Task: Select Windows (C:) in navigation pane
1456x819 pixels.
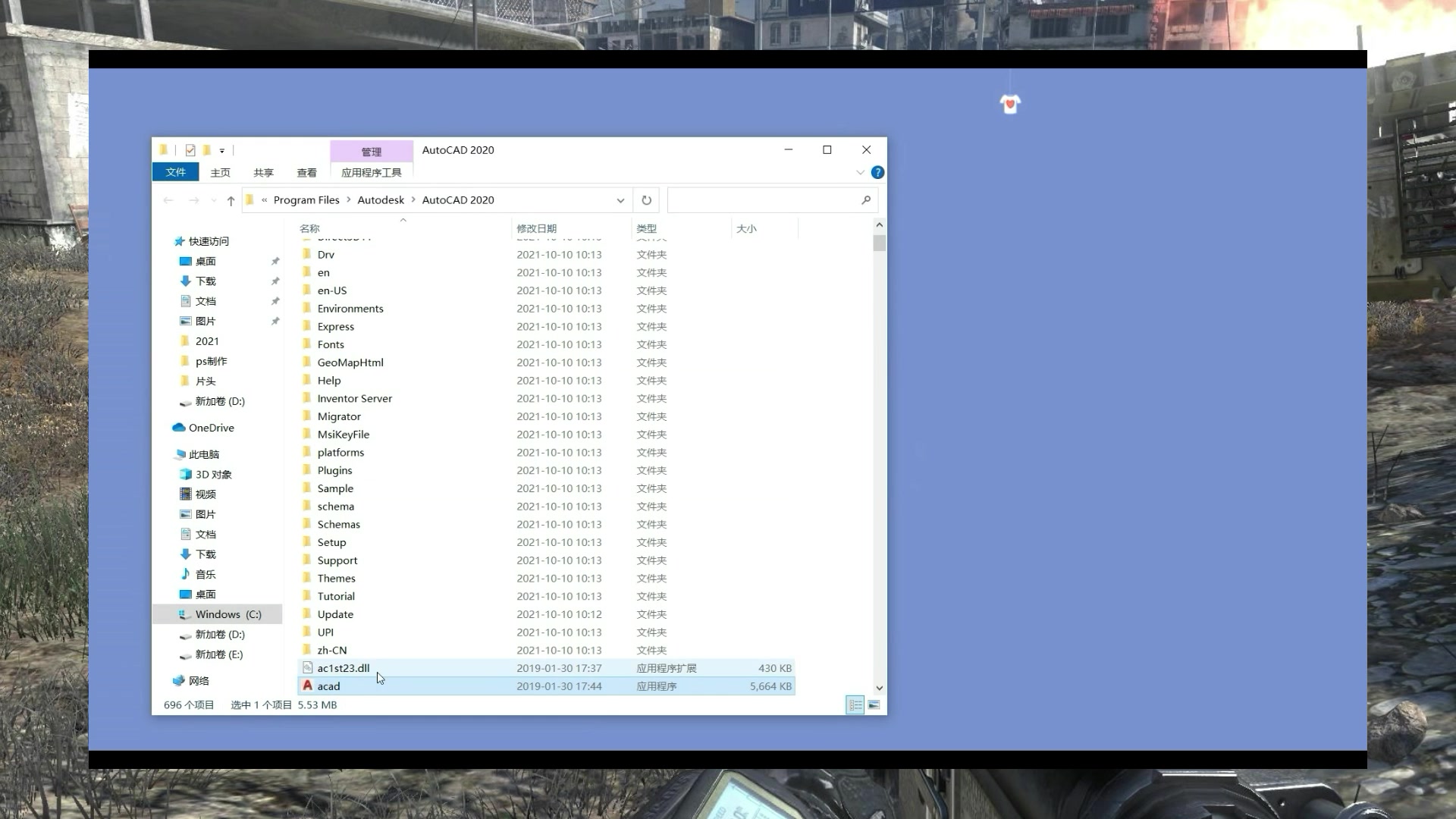Action: tap(218, 614)
